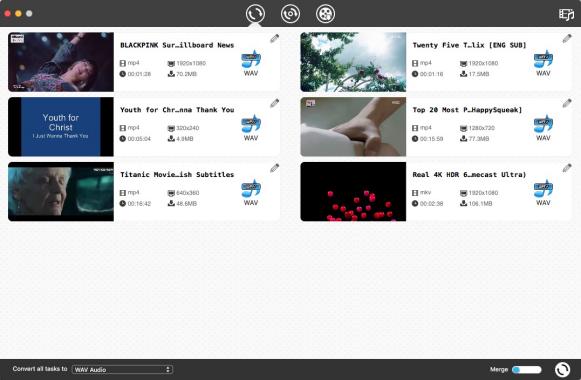Change WAV output format for Top 20 Most video
581x380 pixels.
[543, 128]
